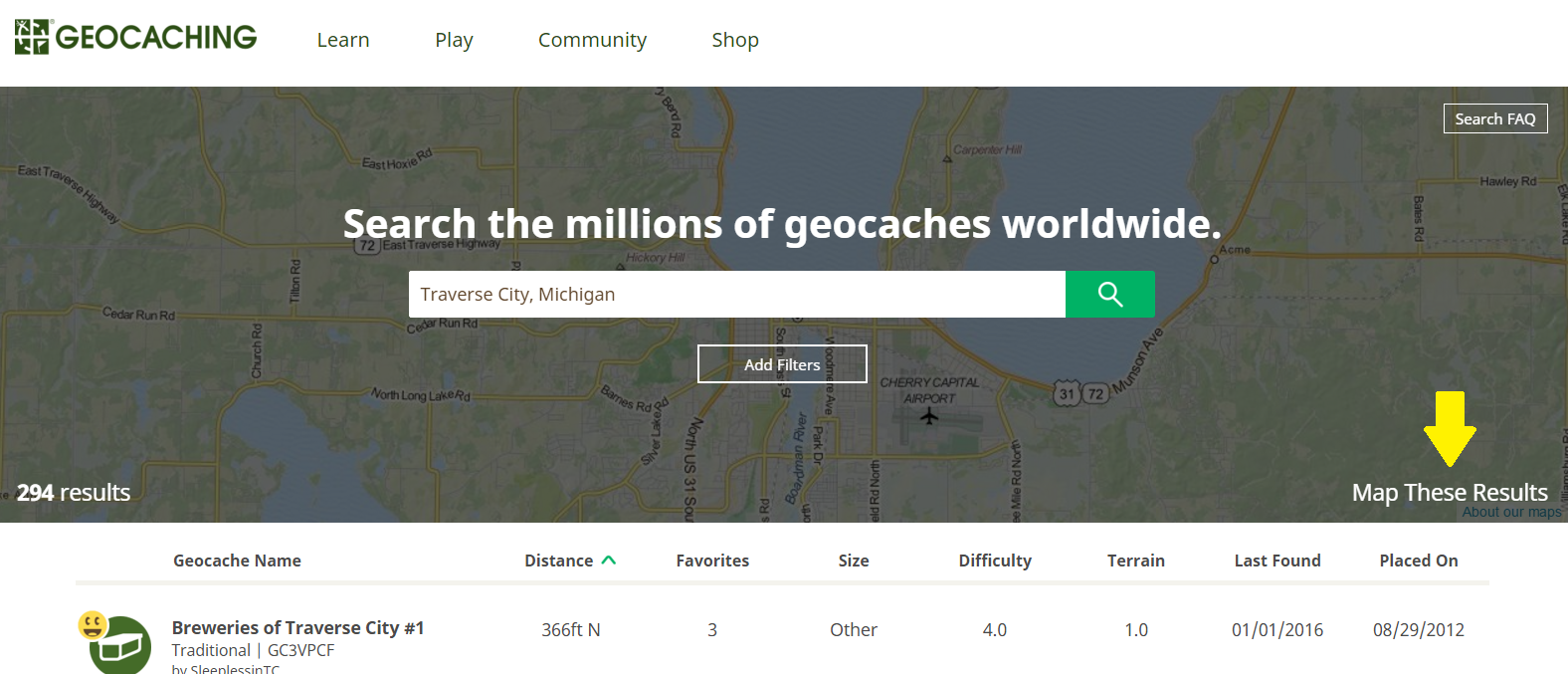This screenshot has width=1568, height=674.
Task: Click the '01/01/2016' last found date
Action: click(x=1277, y=630)
